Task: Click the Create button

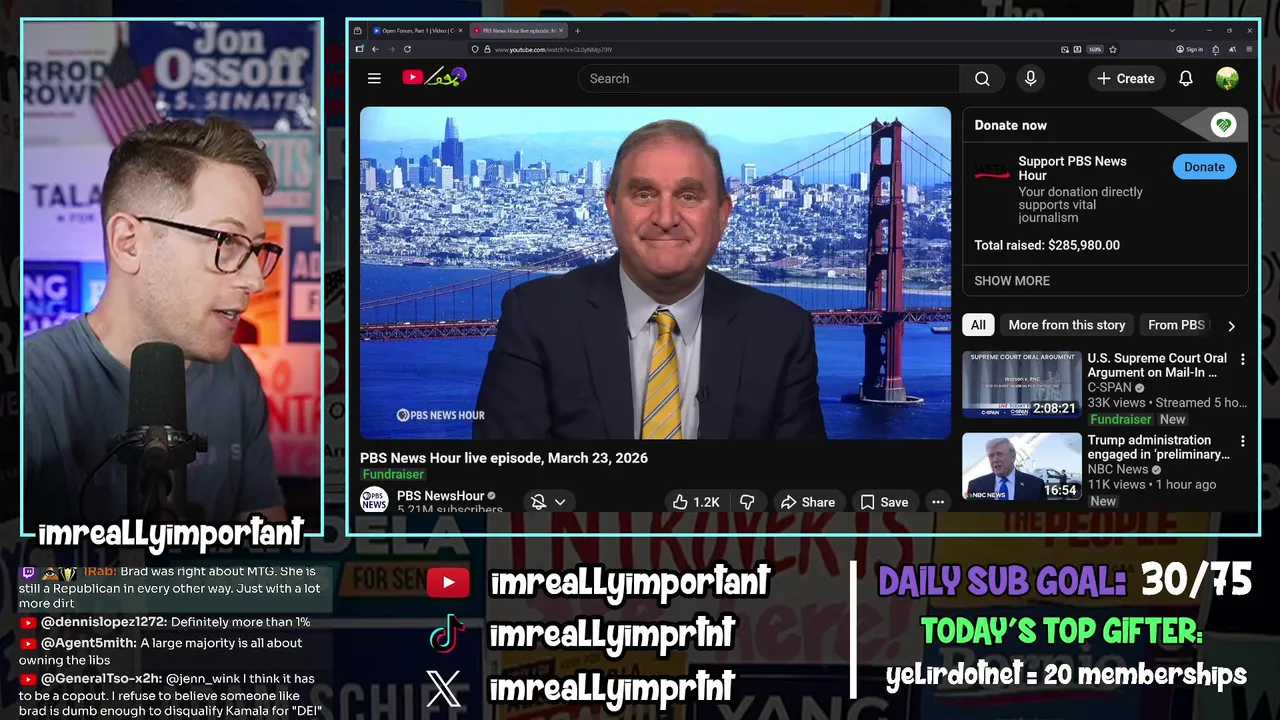Action: [1126, 78]
